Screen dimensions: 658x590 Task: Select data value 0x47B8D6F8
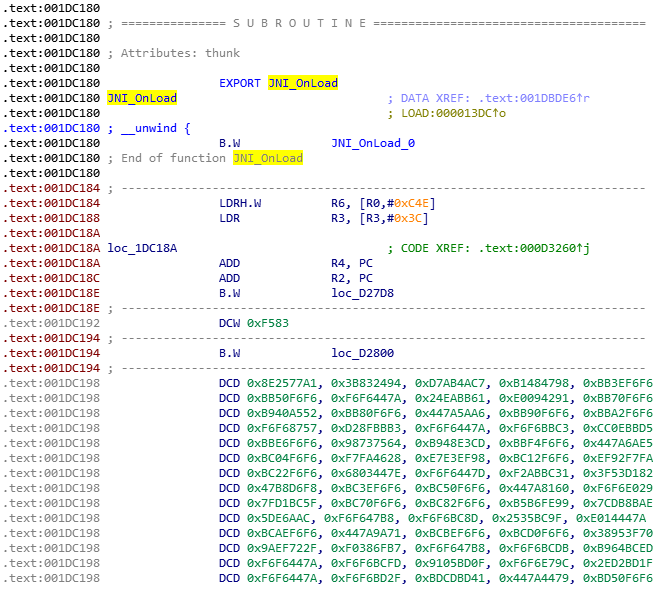coord(282,488)
